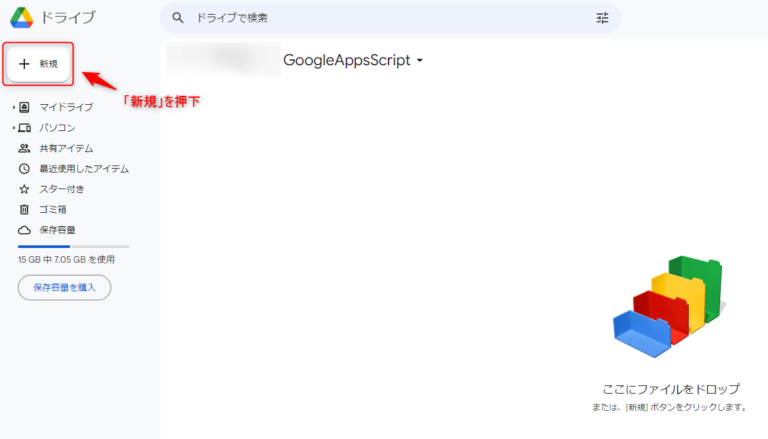Click the magnifier search icon
The image size is (768, 439).
point(178,18)
